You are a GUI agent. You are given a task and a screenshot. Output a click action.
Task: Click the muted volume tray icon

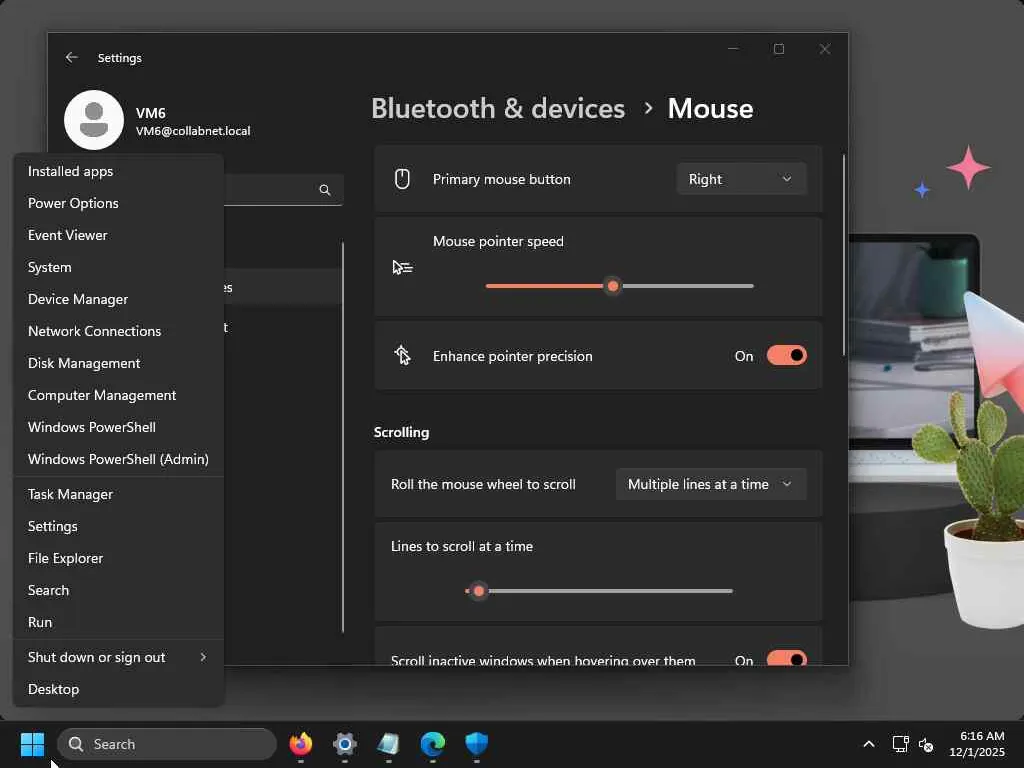(x=926, y=745)
